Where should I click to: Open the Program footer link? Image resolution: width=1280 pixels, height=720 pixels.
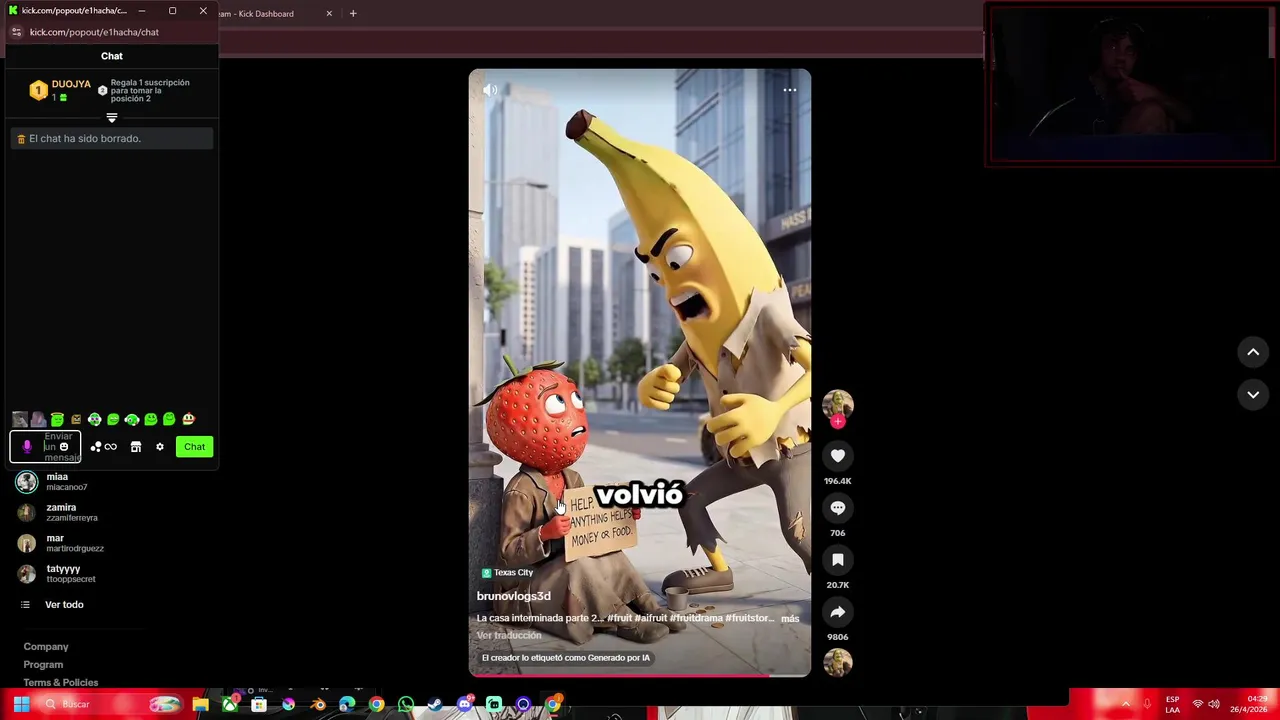tap(43, 665)
